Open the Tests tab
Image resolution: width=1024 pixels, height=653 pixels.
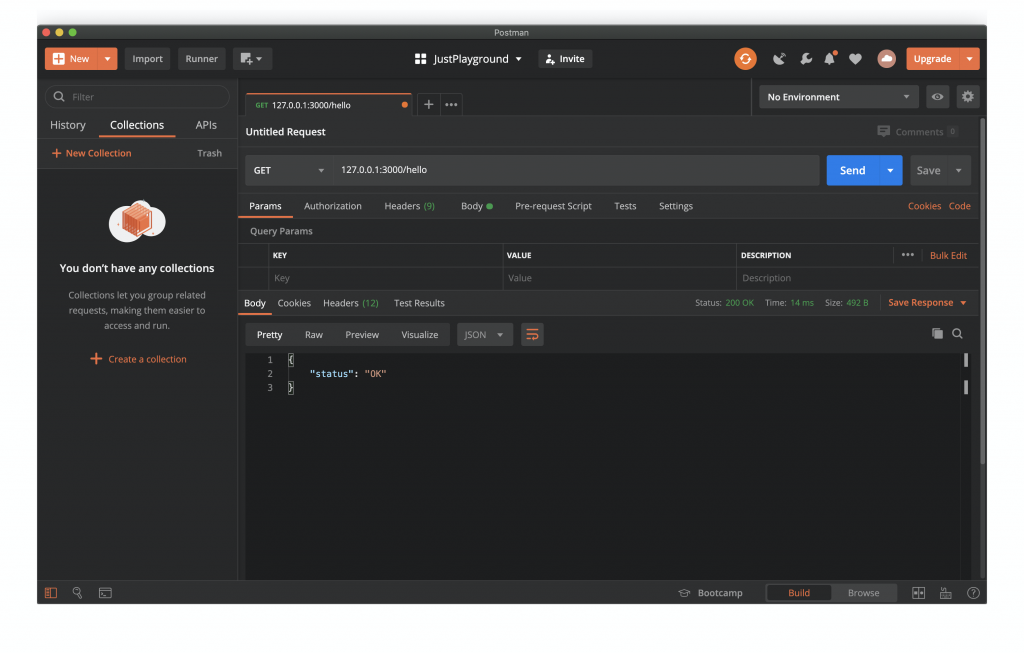[x=625, y=206]
